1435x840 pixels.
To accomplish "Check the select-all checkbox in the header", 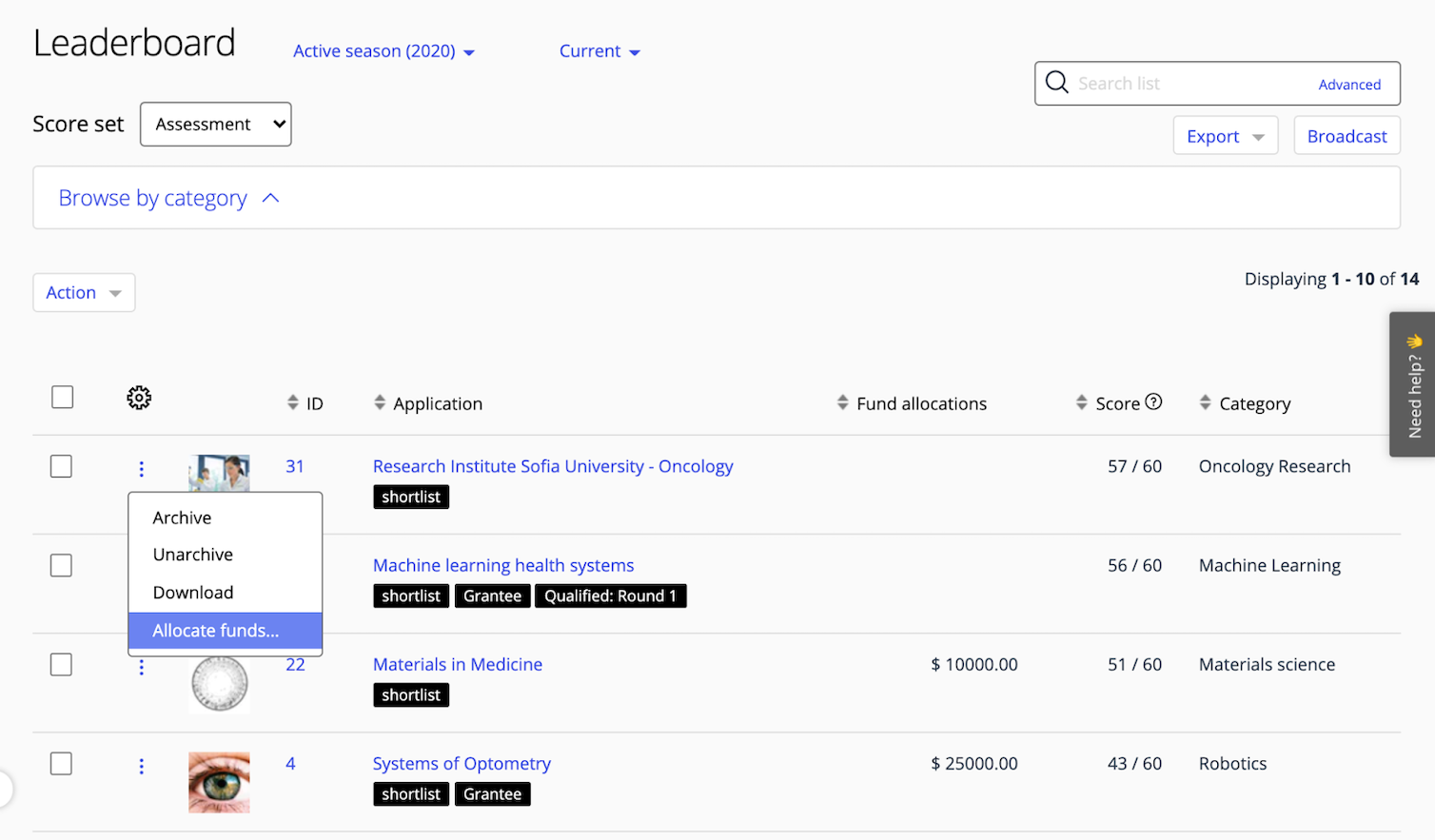I will (x=61, y=397).
